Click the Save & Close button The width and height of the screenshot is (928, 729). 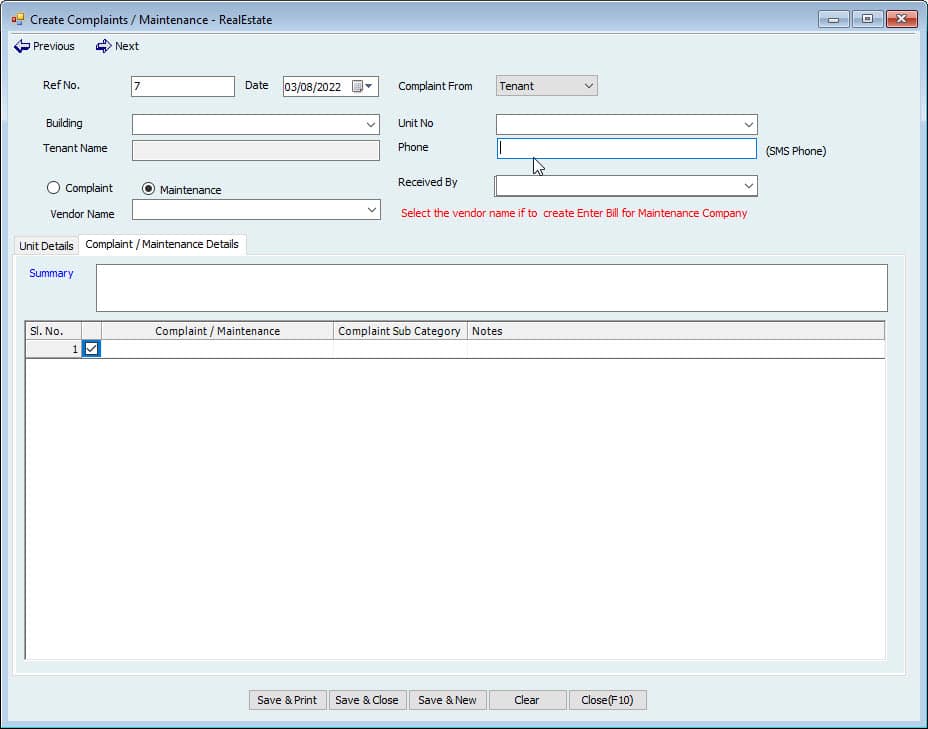367,700
